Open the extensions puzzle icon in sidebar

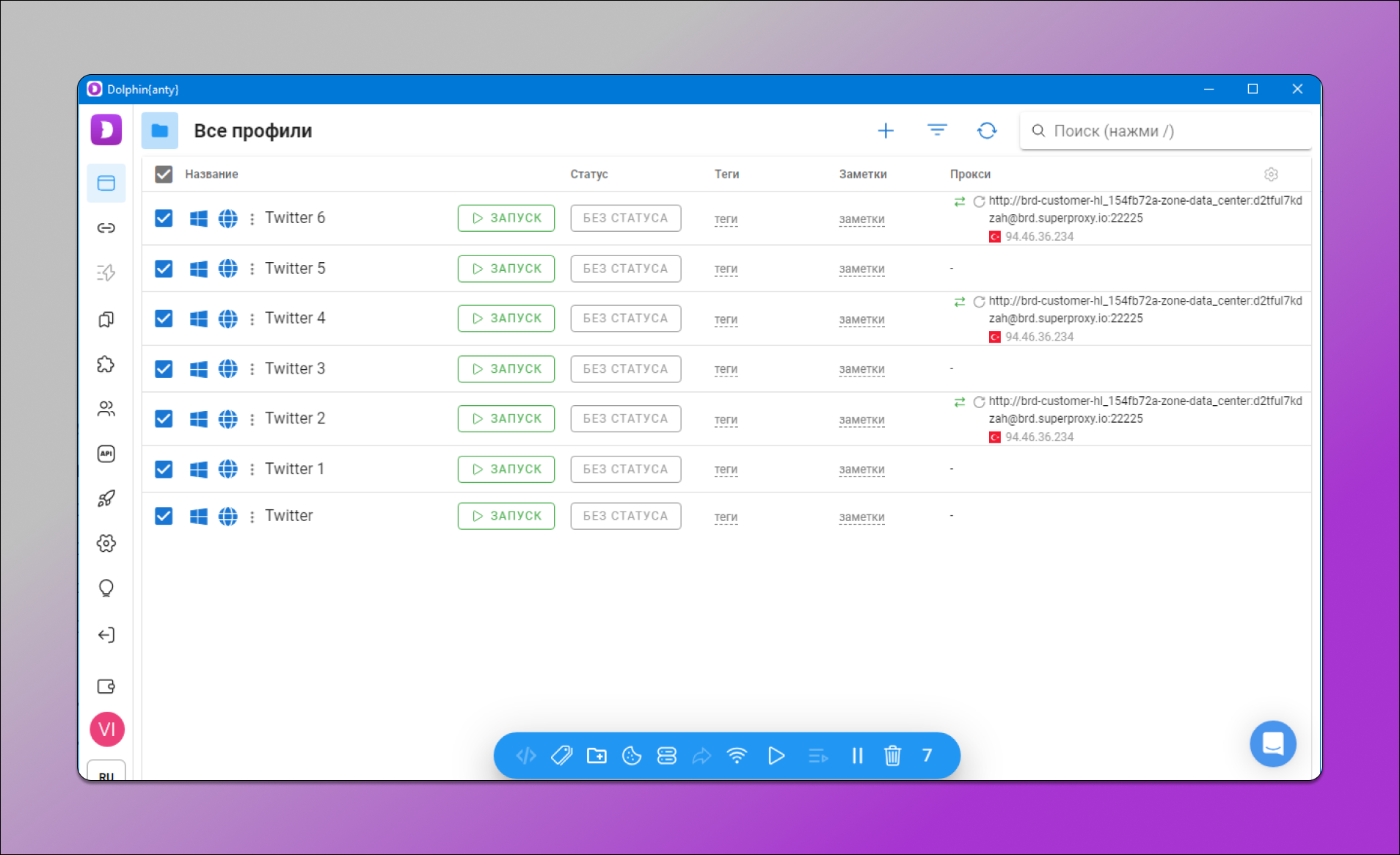coord(106,364)
